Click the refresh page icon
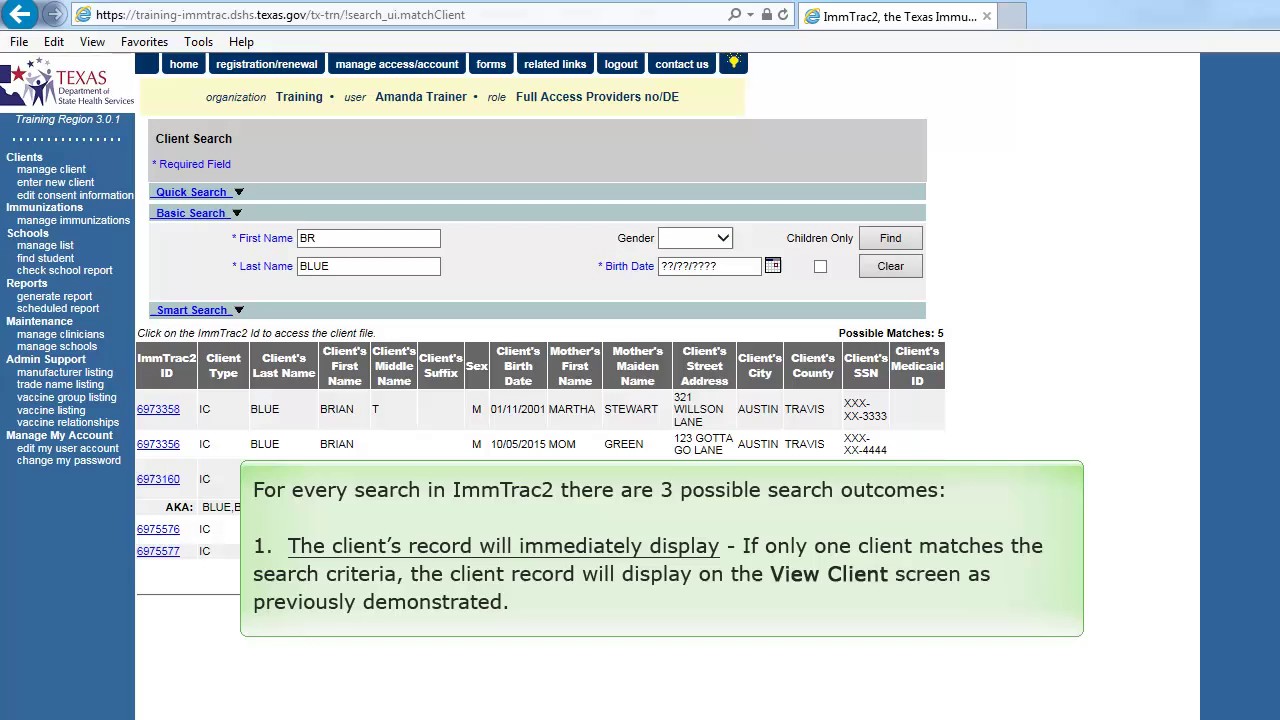This screenshot has width=1280, height=720. pyautogui.click(x=783, y=14)
